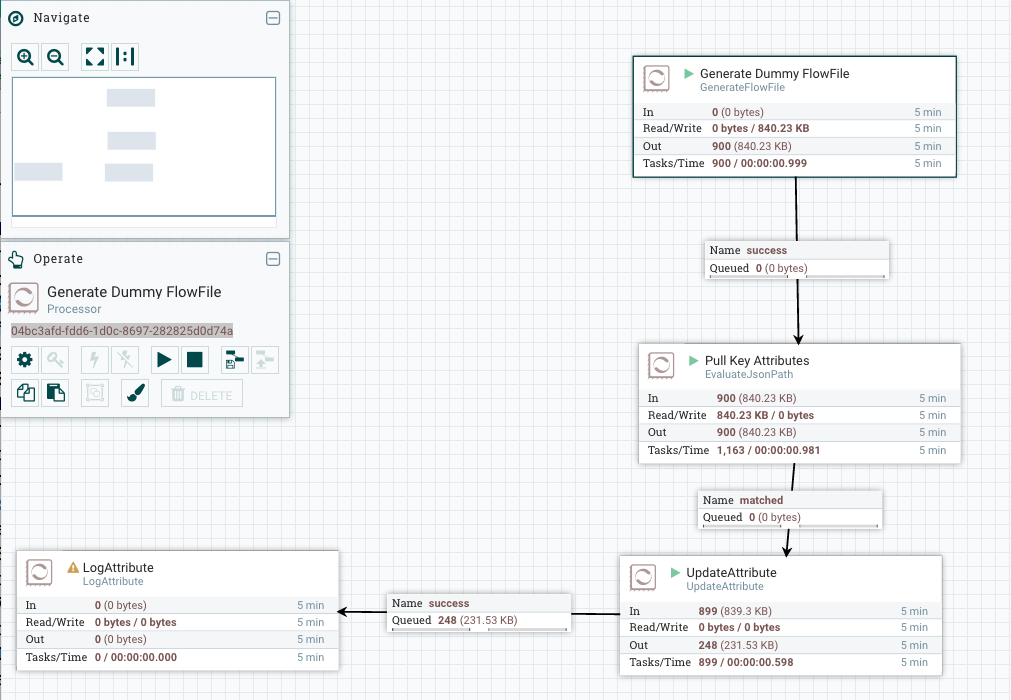This screenshot has height=700, width=1011.
Task: Start the selected processor
Action: 164,359
